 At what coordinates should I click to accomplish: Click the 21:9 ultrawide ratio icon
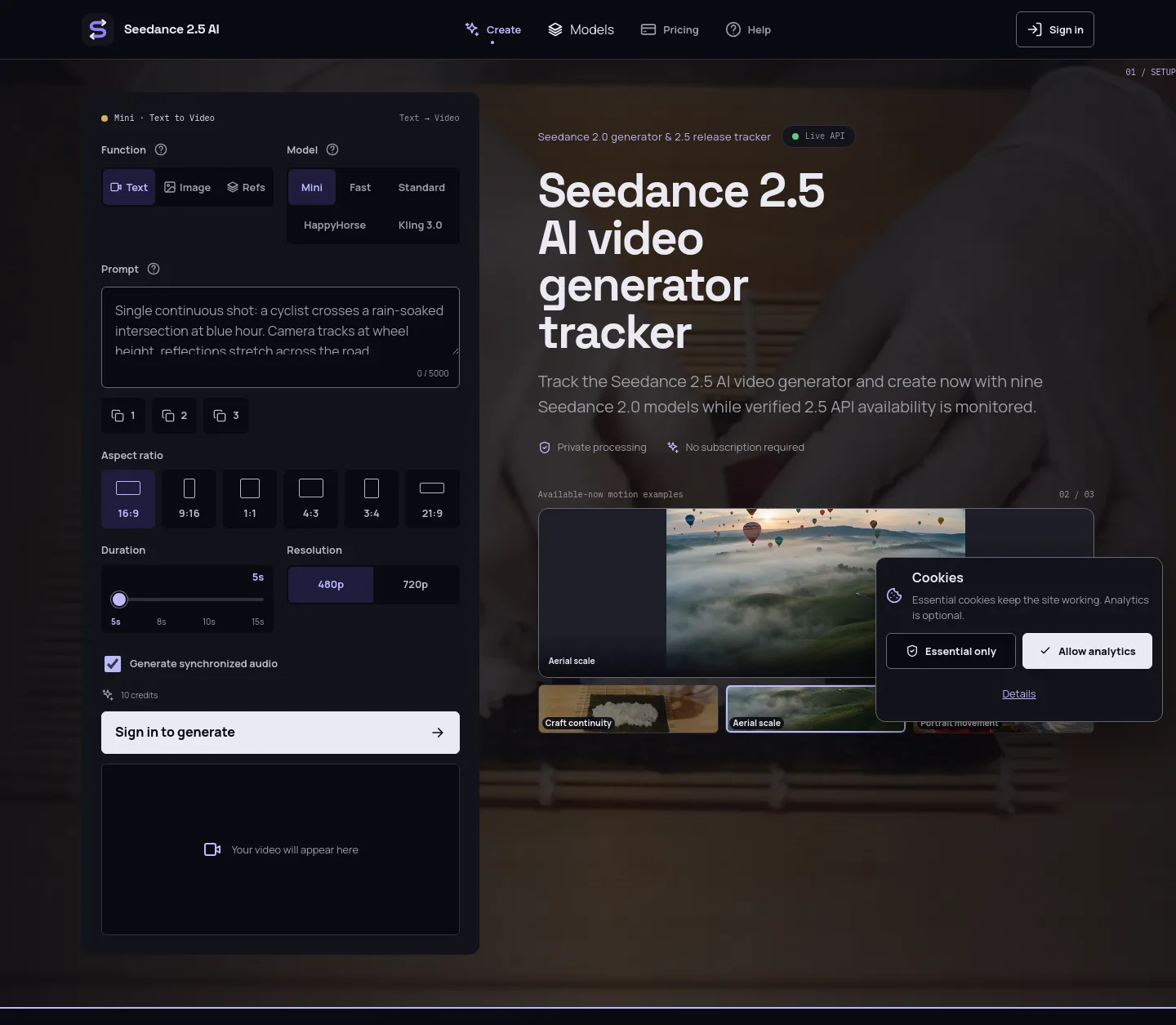tap(432, 488)
